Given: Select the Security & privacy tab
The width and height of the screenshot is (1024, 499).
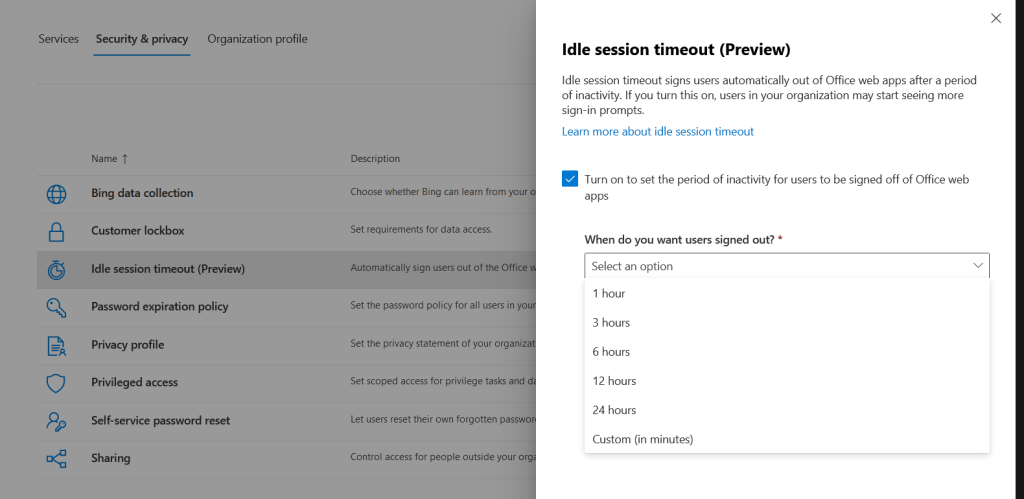Looking at the screenshot, I should pyautogui.click(x=142, y=39).
